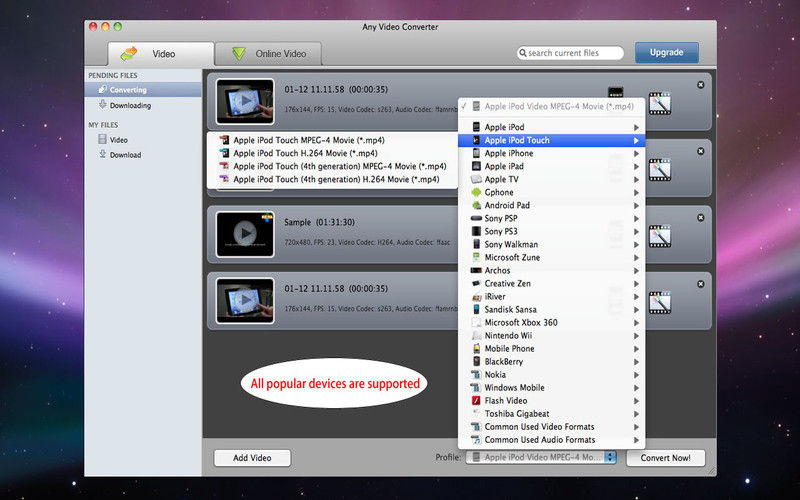Focus the search current files field

coord(570,53)
